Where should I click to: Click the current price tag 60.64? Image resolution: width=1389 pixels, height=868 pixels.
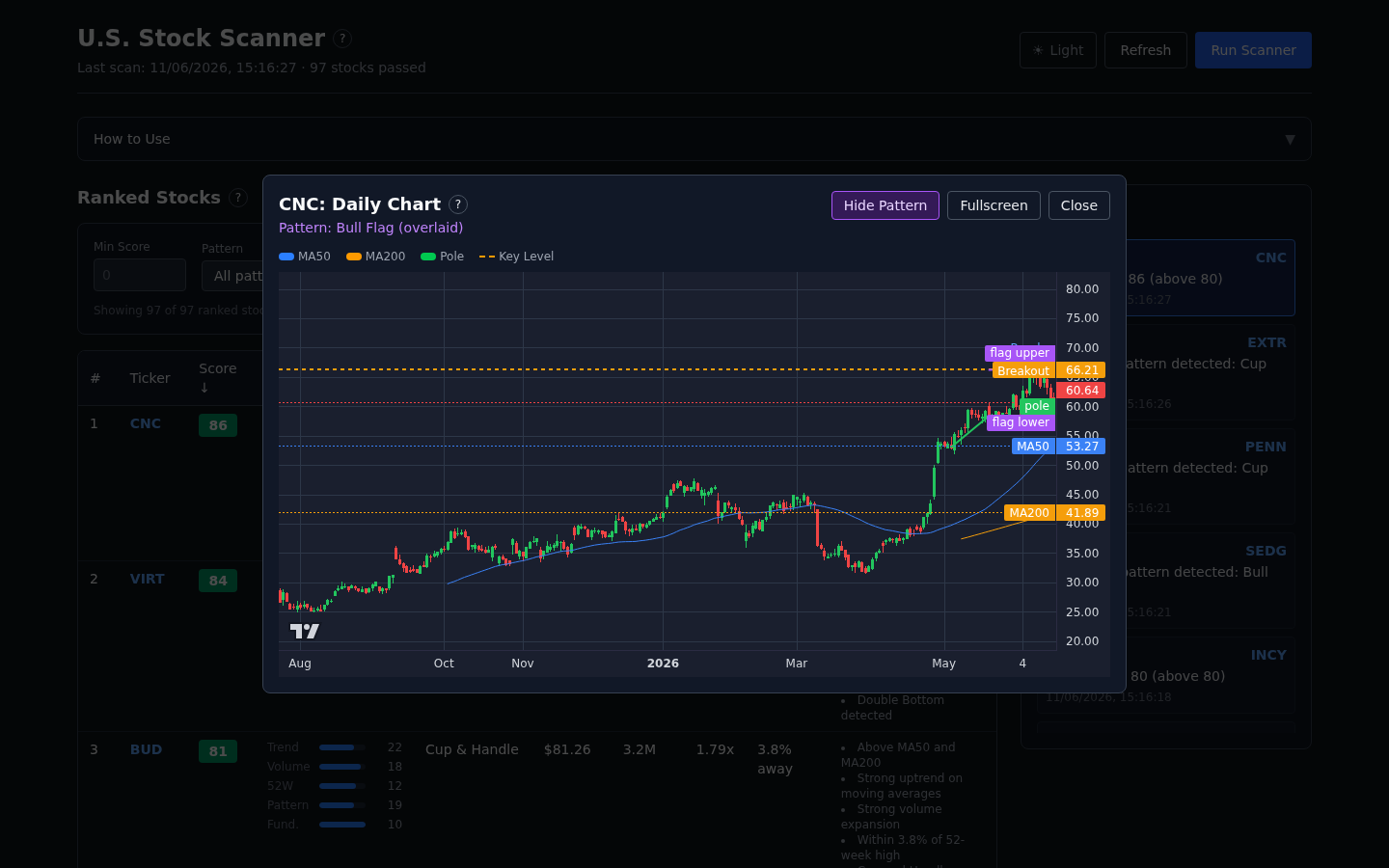tap(1081, 391)
